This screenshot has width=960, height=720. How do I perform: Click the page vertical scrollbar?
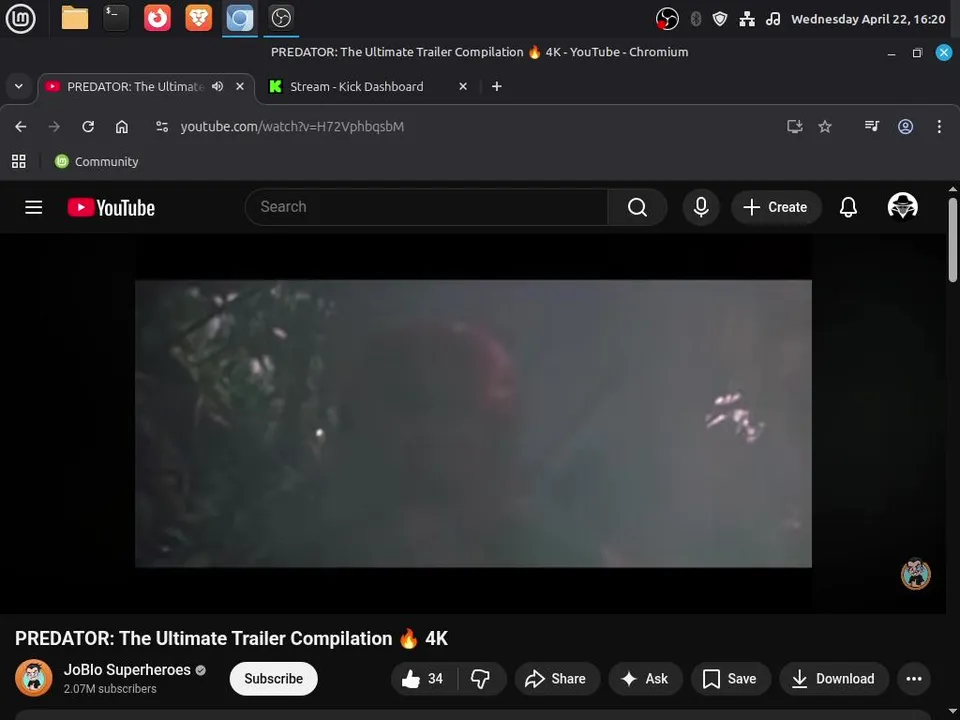pos(953,240)
